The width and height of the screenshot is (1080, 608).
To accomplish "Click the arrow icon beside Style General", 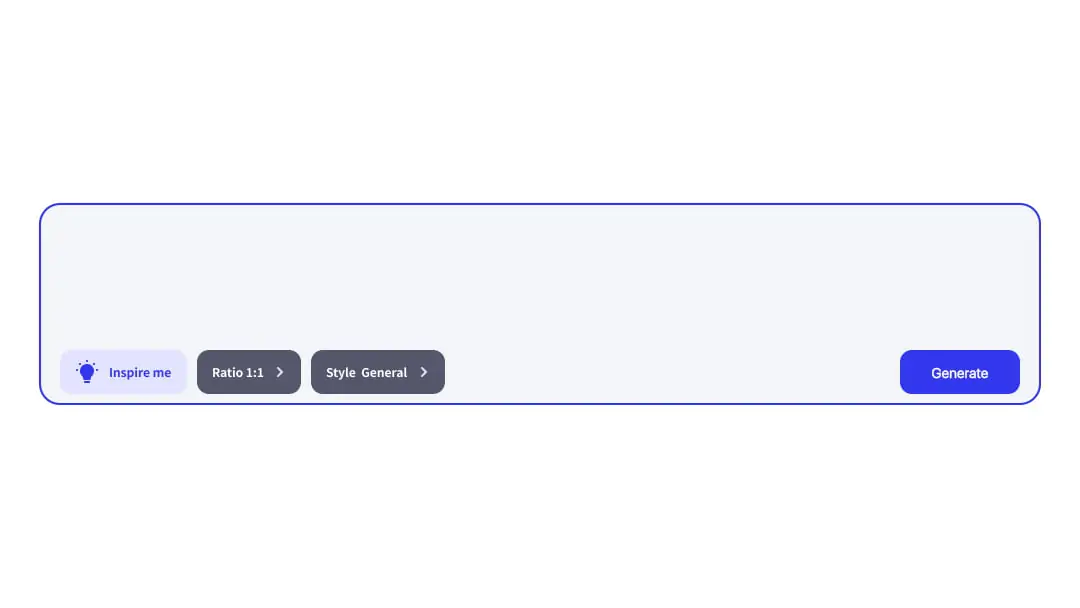I will click(x=424, y=372).
